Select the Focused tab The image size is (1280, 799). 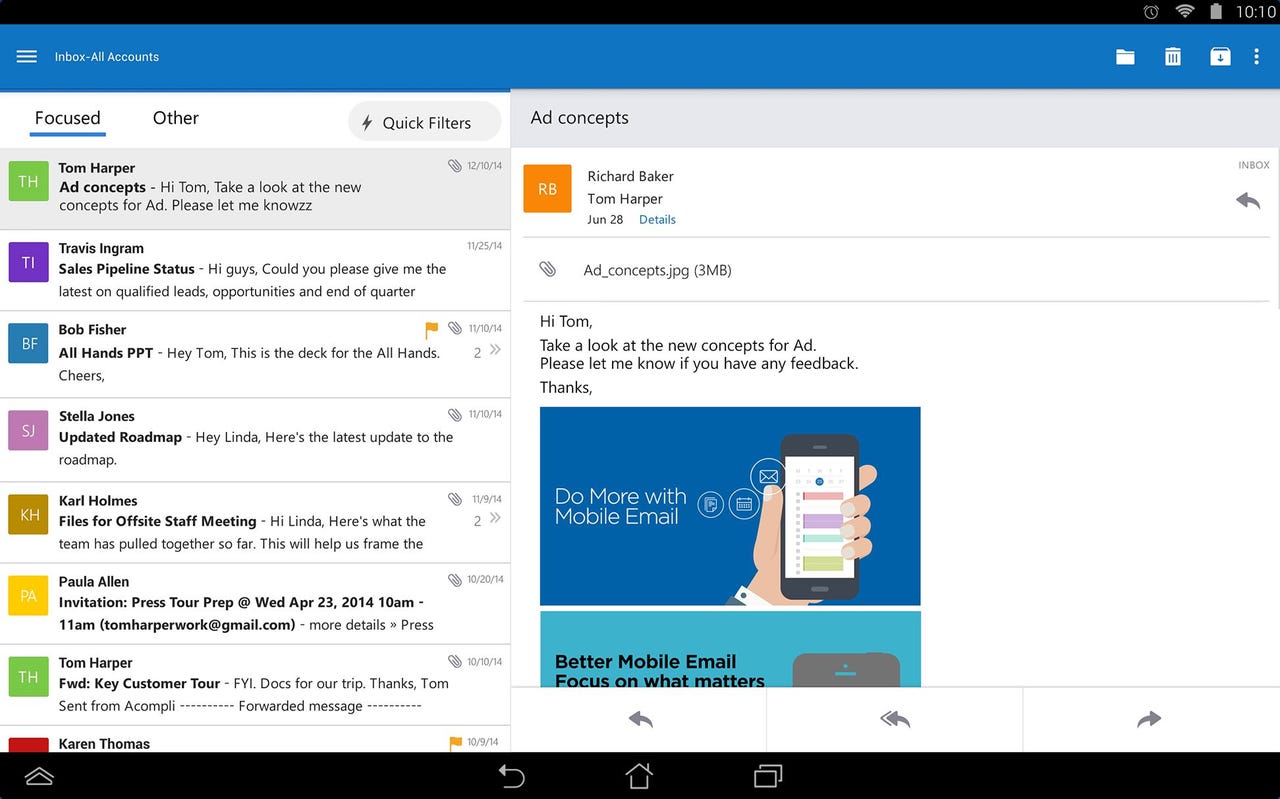pyautogui.click(x=67, y=118)
